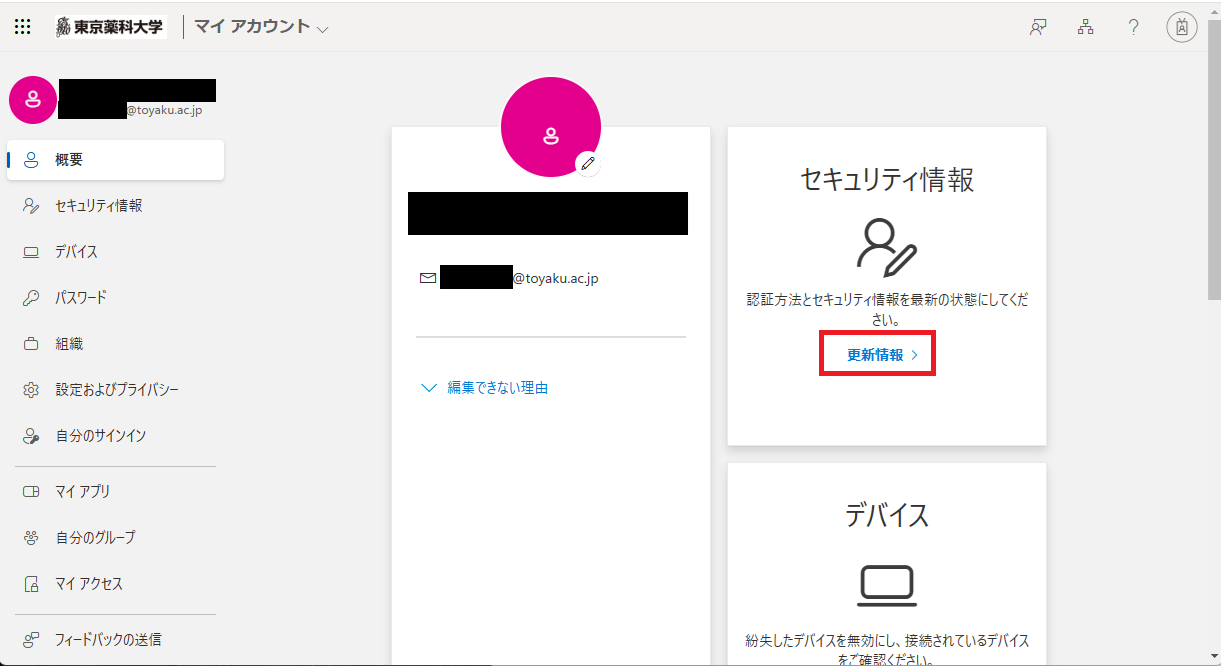Click the organization chart icon in top bar
This screenshot has width=1221, height=666.
coord(1085,27)
